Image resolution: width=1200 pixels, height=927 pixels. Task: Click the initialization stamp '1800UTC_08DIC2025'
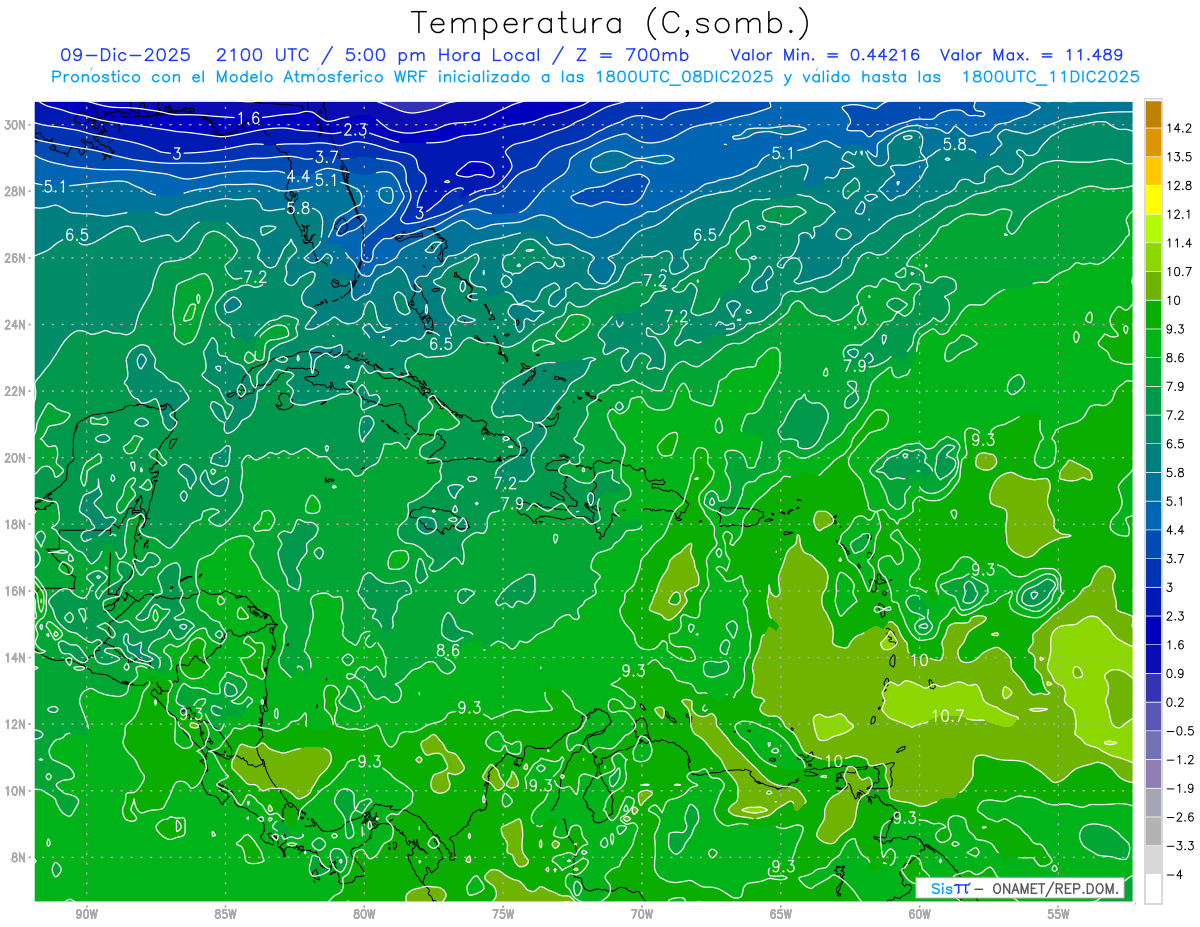pos(685,76)
